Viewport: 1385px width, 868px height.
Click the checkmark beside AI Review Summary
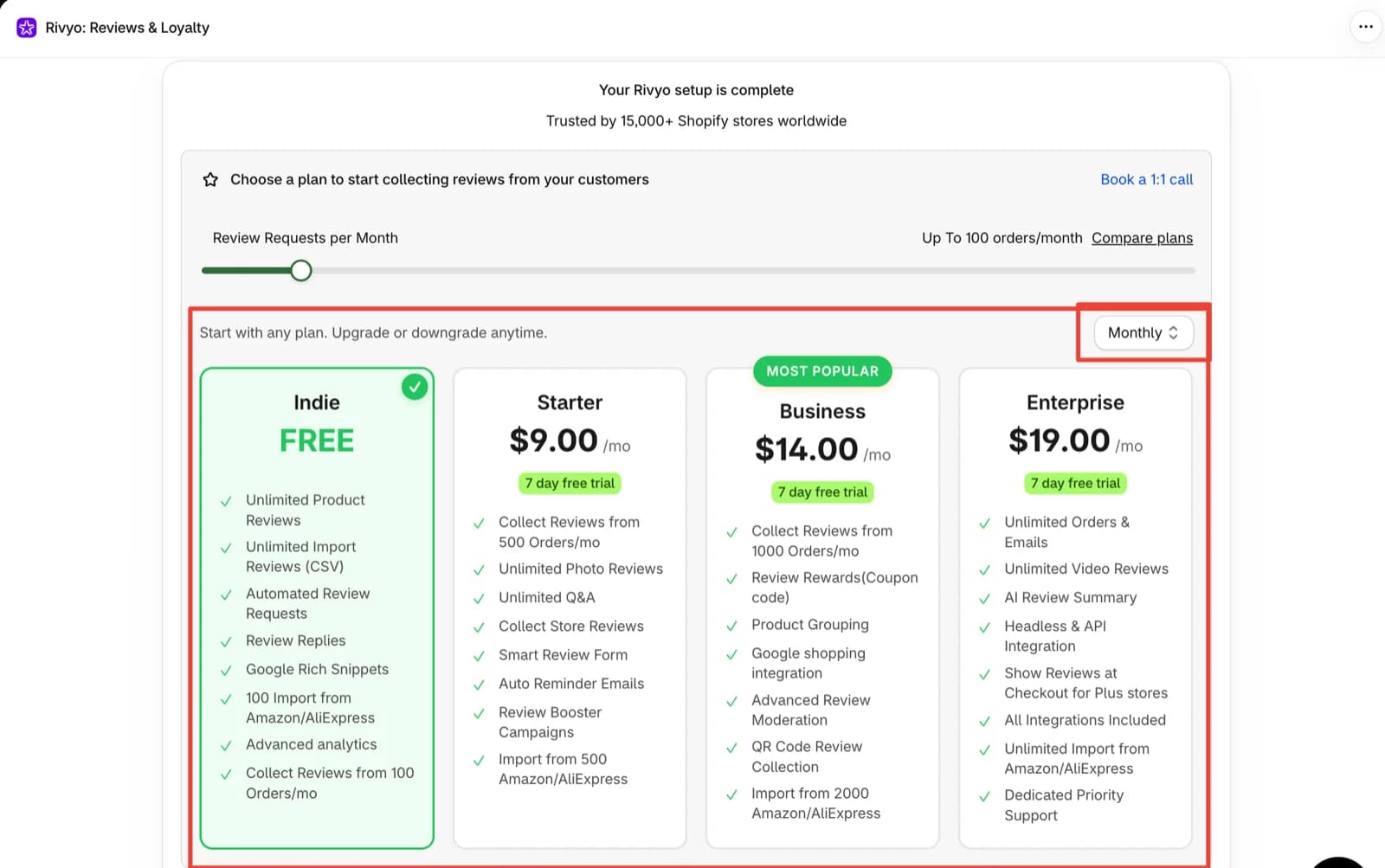(984, 599)
